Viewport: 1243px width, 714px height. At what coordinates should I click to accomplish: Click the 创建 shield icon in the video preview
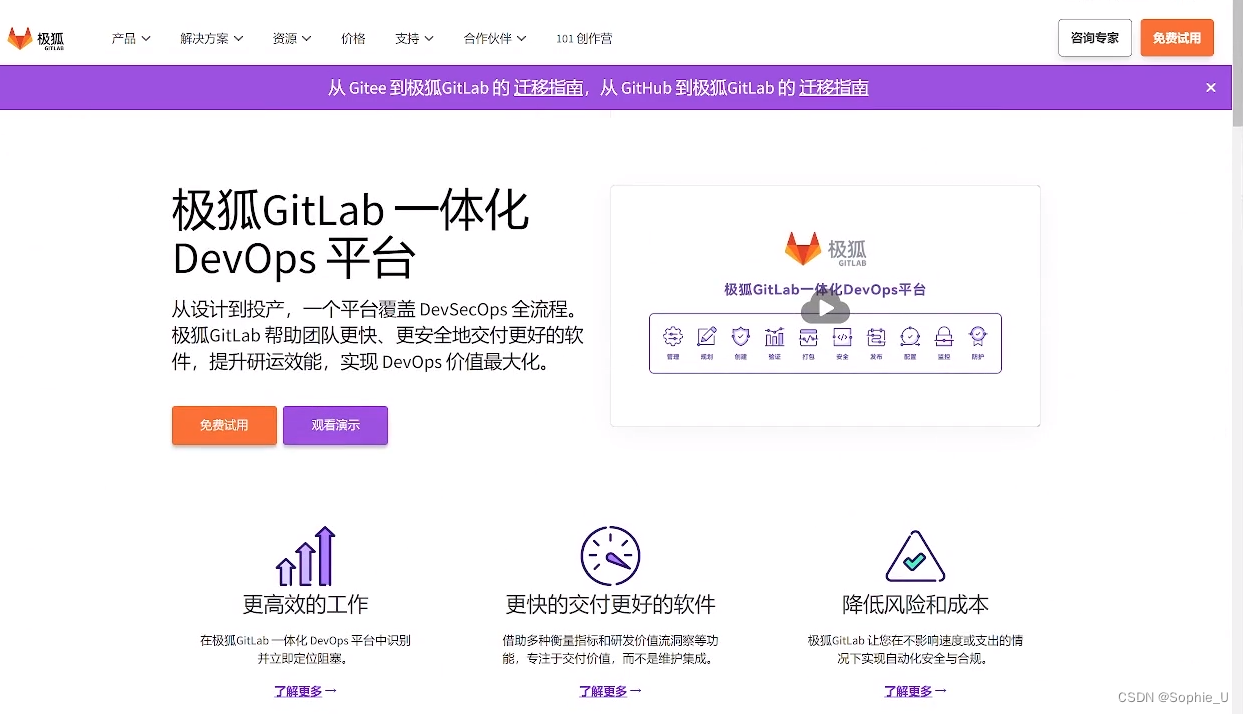pyautogui.click(x=740, y=337)
